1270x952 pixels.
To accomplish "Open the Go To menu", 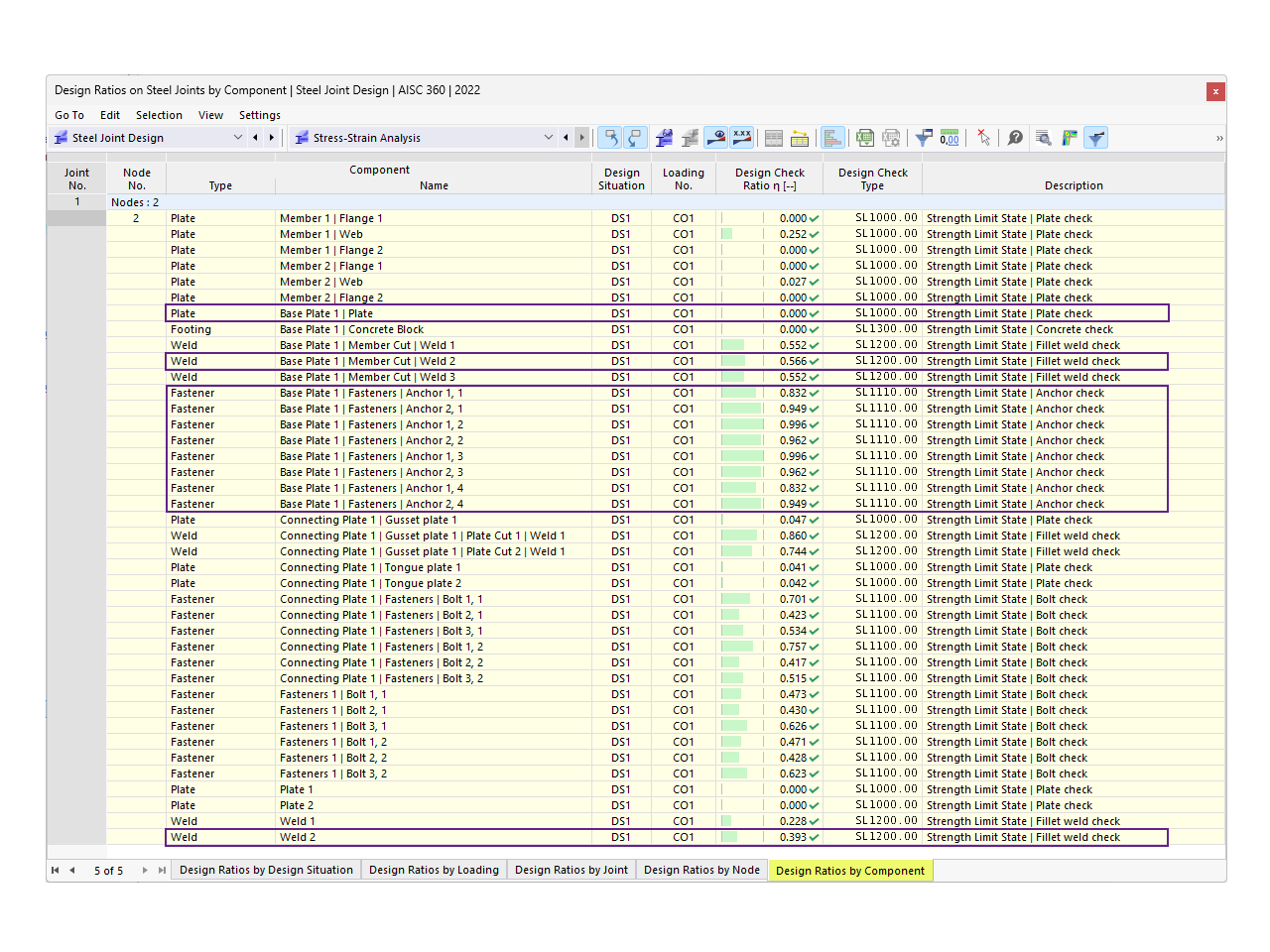I will click(x=68, y=115).
